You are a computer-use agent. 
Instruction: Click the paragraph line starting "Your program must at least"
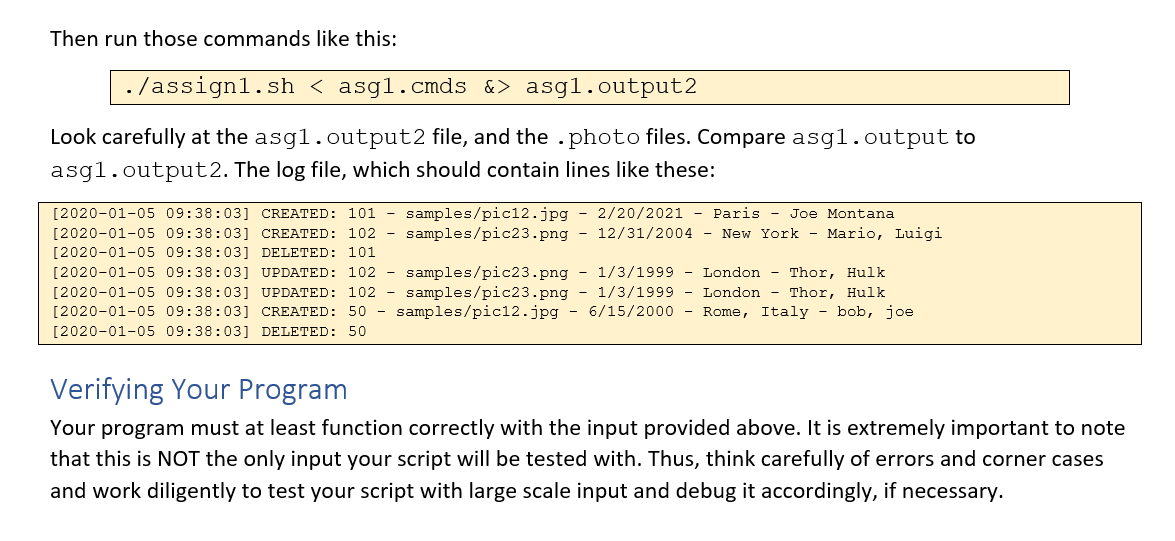coord(588,428)
